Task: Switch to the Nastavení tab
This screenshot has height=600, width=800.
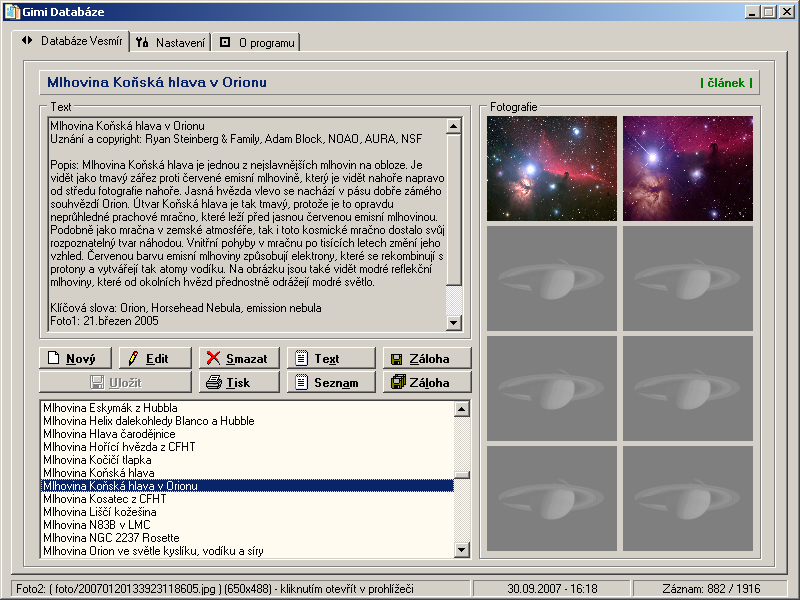Action: (x=171, y=42)
